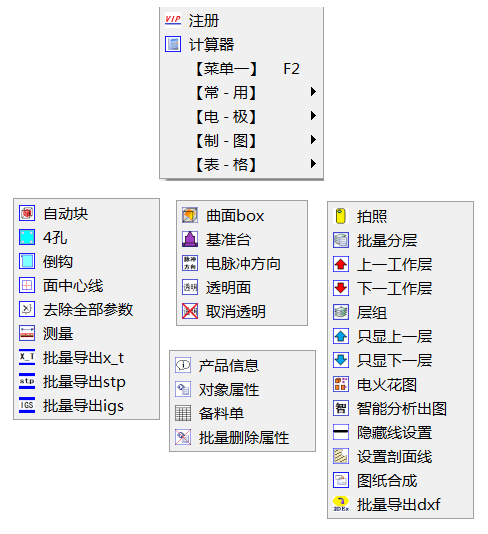Select the 隐藏线设置 label
The width and height of the screenshot is (488, 534).
coord(394,433)
